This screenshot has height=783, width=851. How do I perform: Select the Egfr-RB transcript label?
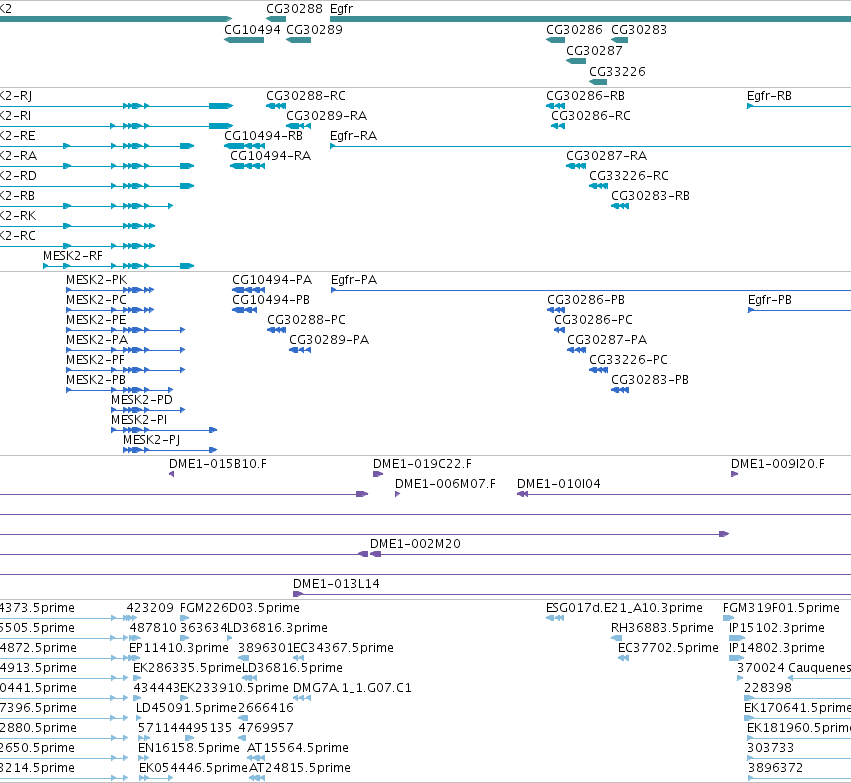pyautogui.click(x=769, y=96)
